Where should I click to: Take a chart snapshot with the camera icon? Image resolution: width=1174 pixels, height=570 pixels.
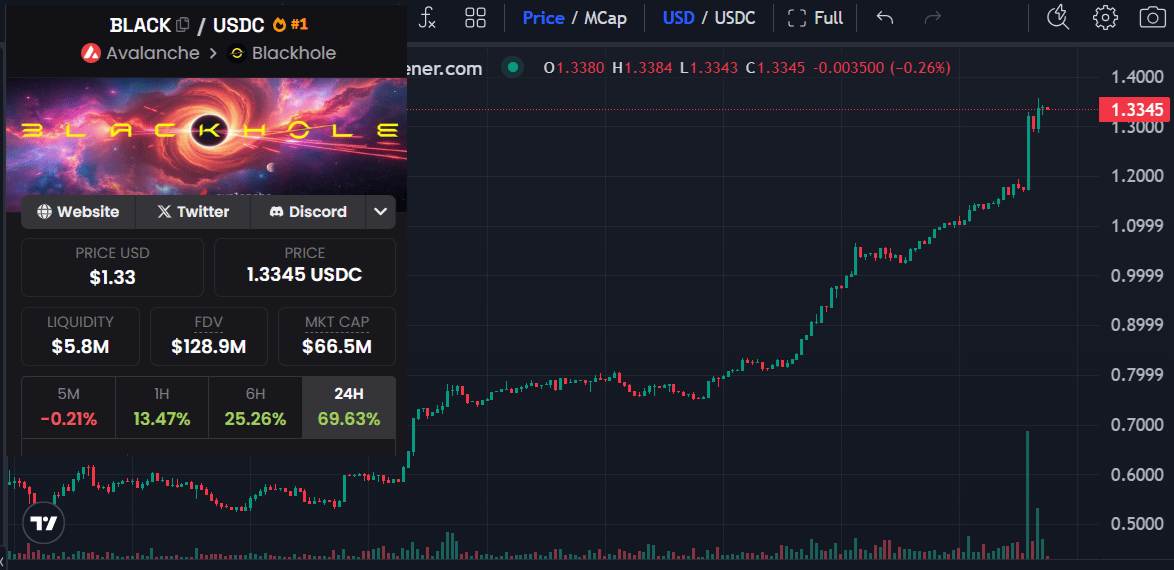click(1152, 17)
